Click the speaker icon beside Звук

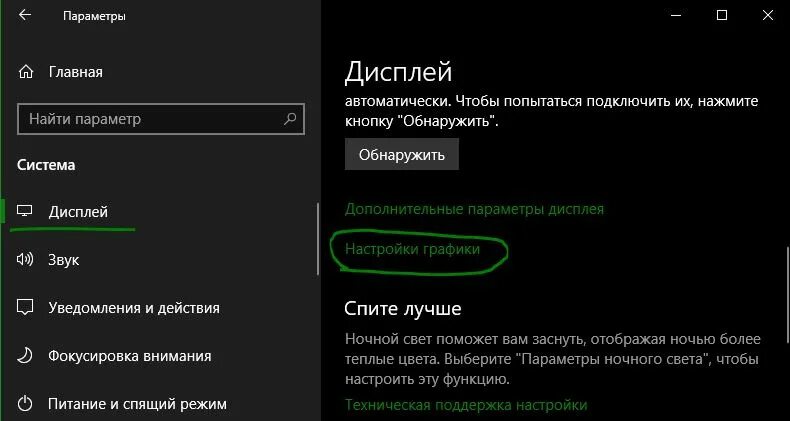tap(25, 259)
